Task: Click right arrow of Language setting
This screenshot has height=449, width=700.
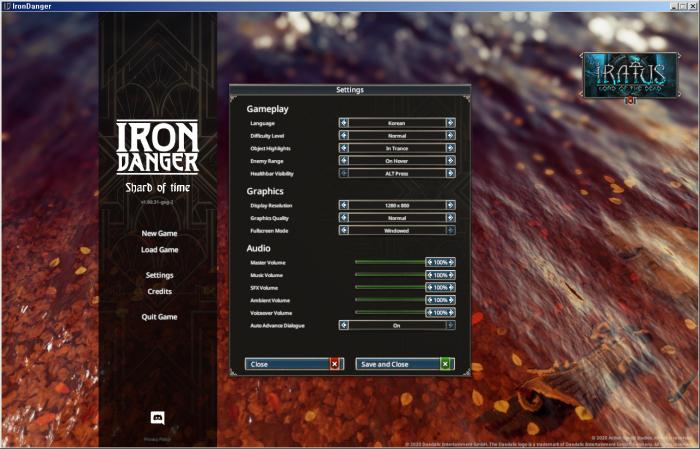Action: pyautogui.click(x=450, y=123)
